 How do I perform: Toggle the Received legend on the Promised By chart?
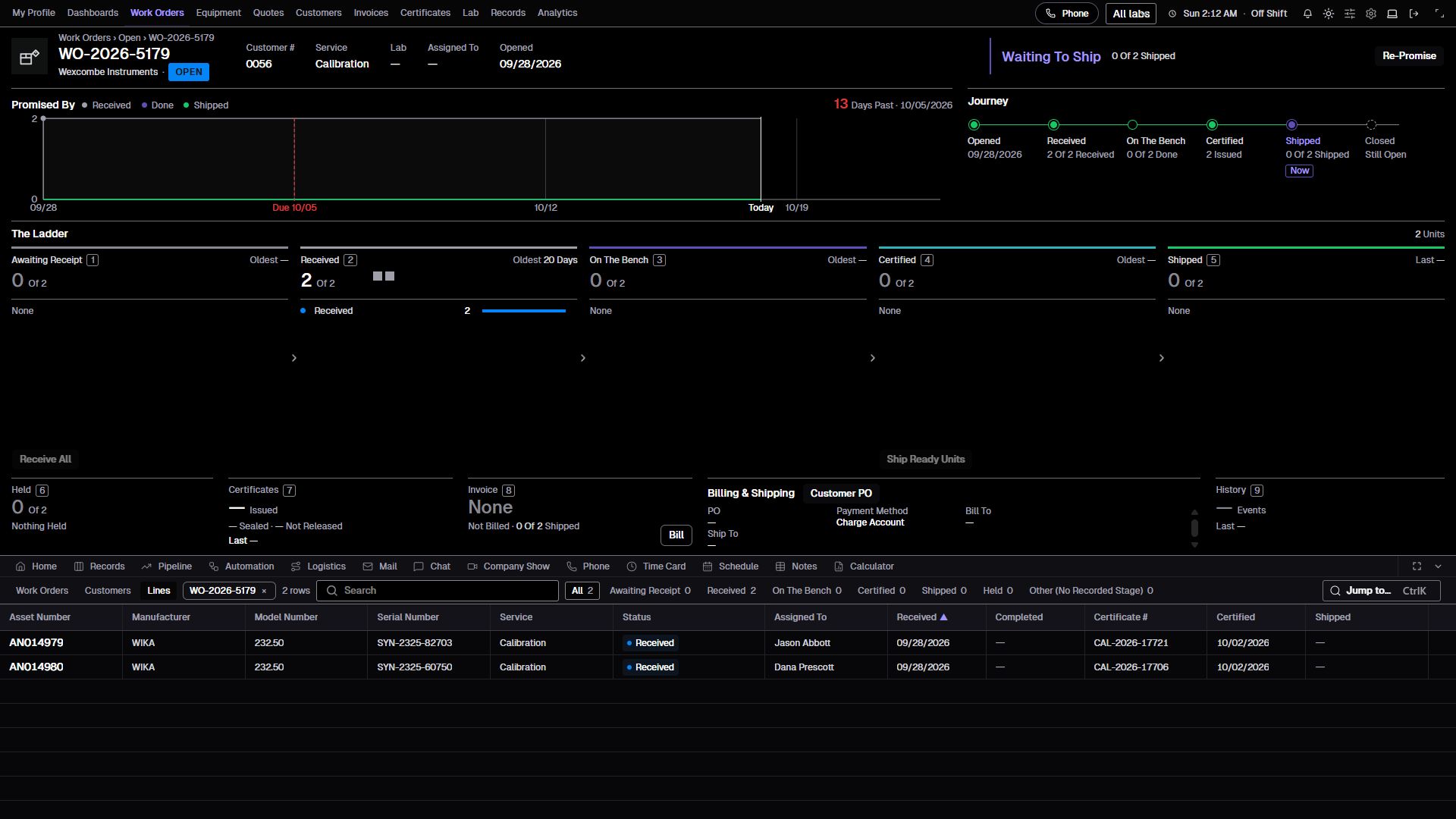pos(106,105)
